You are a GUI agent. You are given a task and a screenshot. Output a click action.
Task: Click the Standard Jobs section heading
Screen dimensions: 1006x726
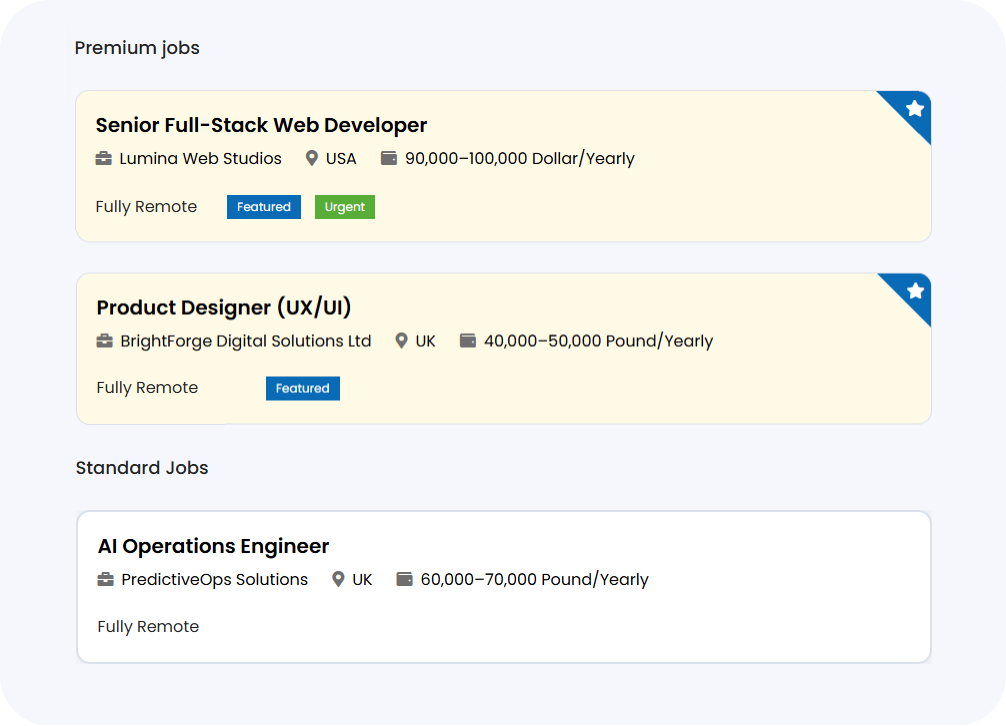(x=142, y=468)
